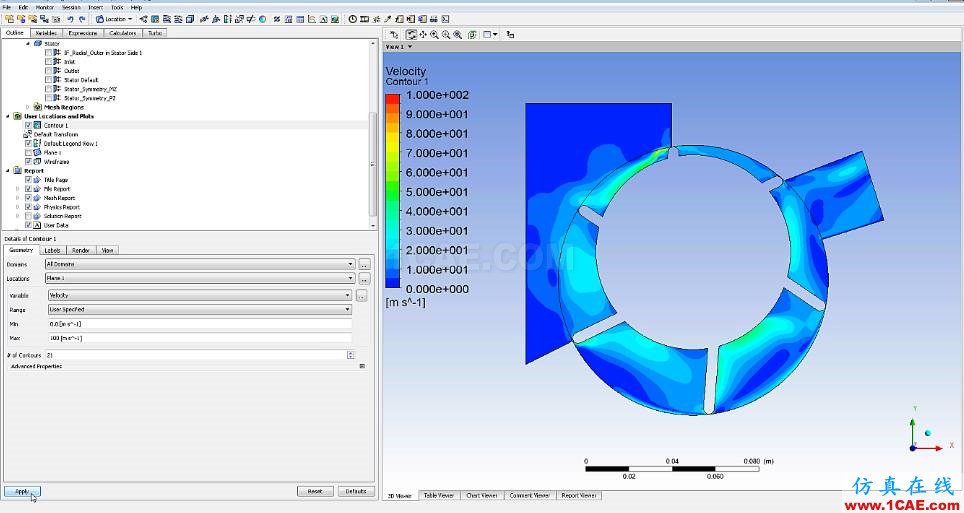Choose the viewer Select arrow tool
The width and height of the screenshot is (964, 513).
click(394, 35)
